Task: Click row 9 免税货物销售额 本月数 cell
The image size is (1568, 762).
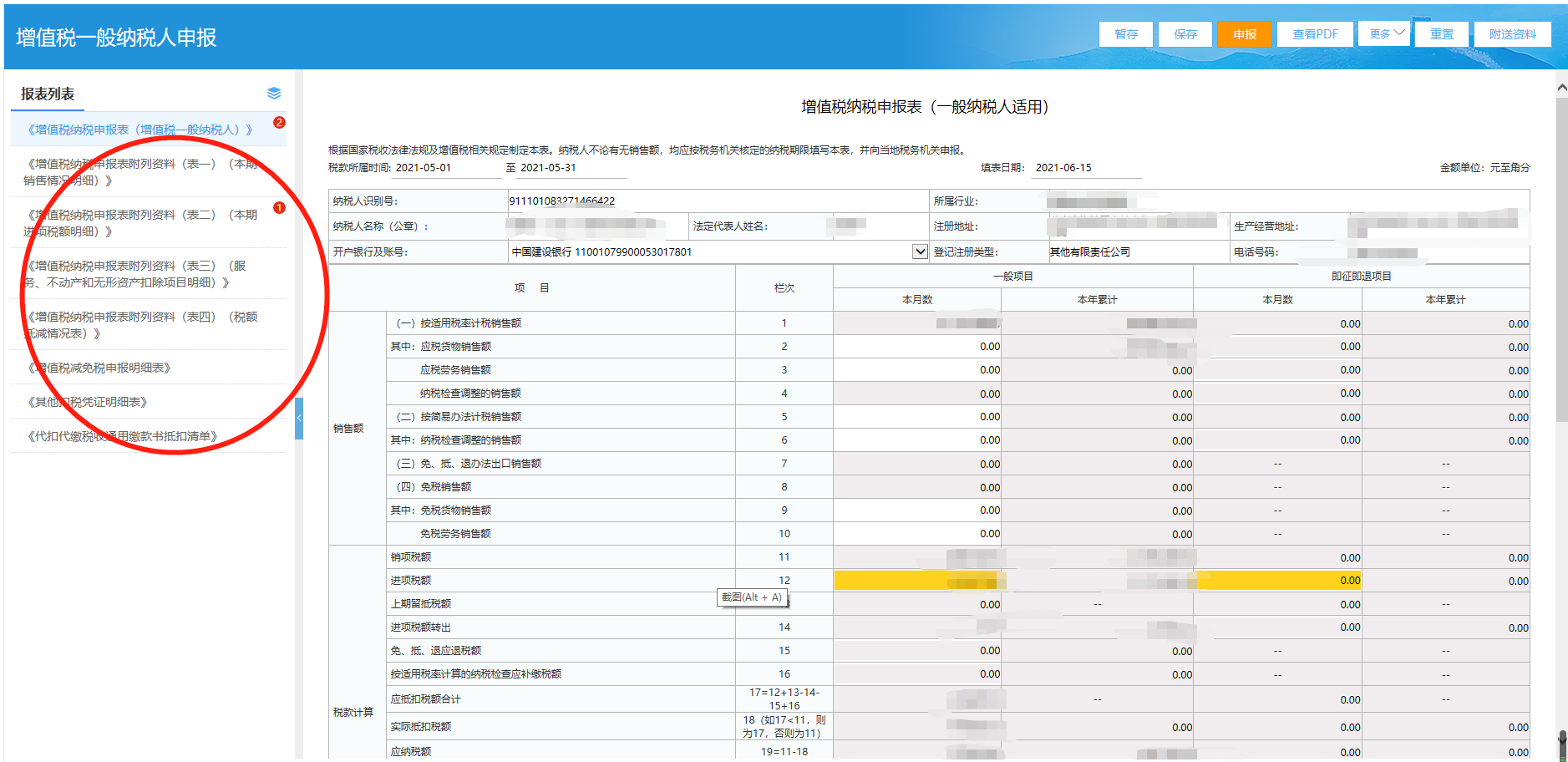Action: 917,511
